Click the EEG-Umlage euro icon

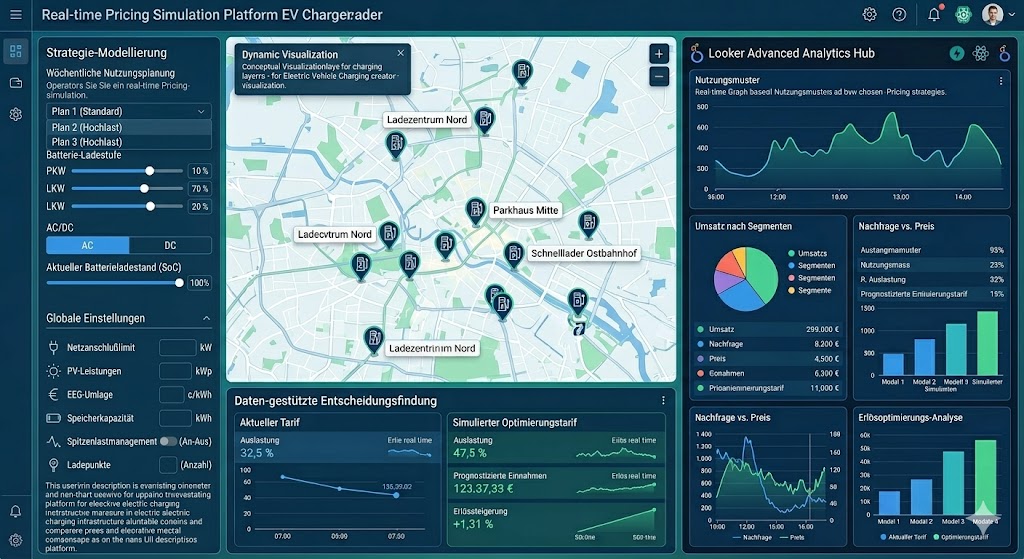pyautogui.click(x=54, y=394)
